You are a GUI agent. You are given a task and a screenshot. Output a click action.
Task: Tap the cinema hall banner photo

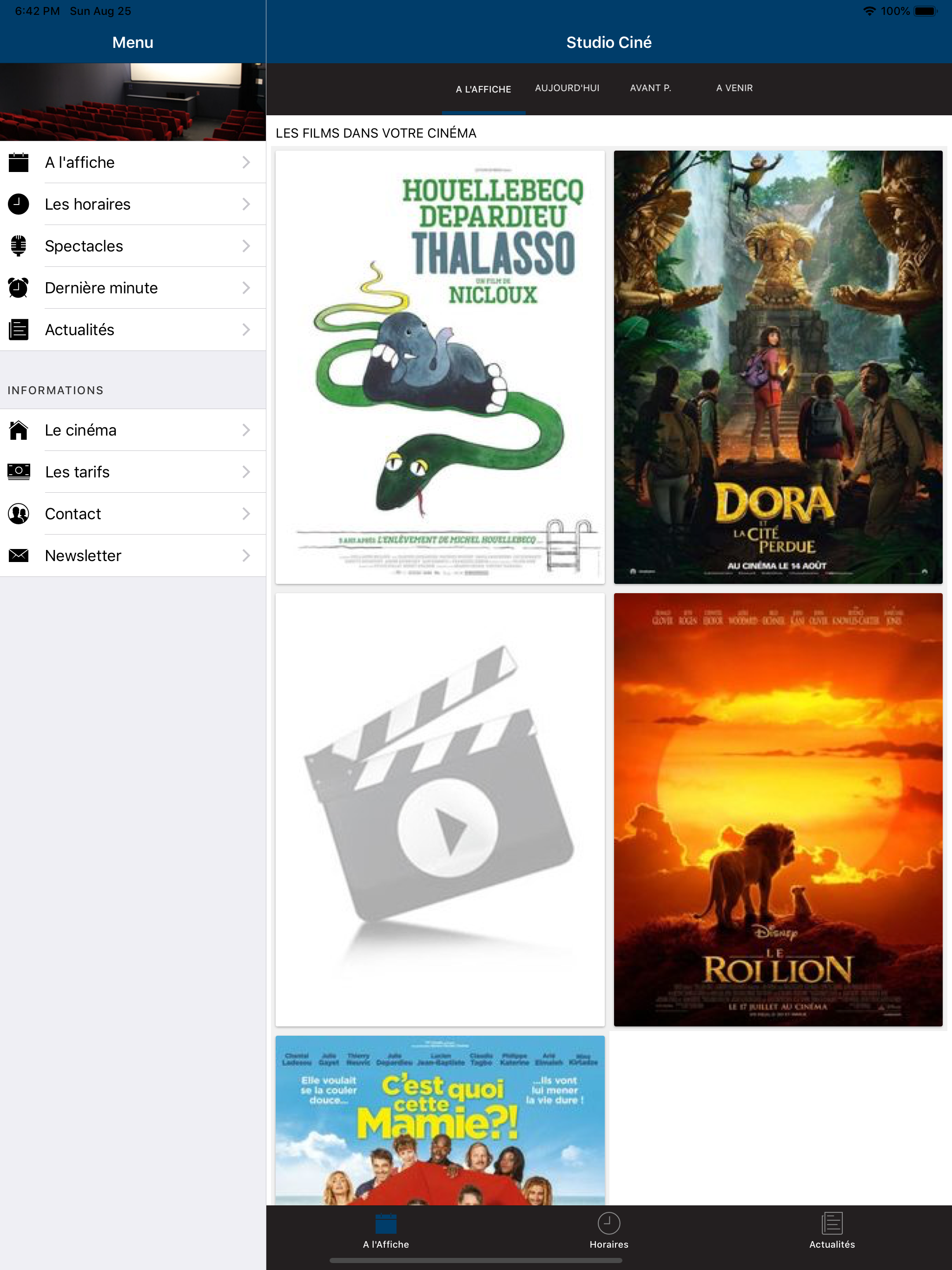132,102
